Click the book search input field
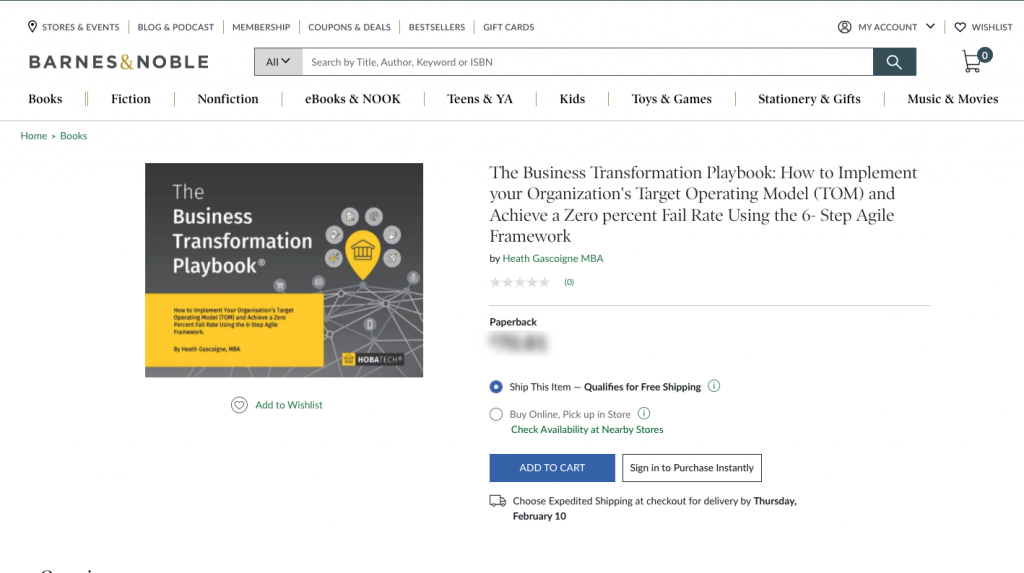 [587, 62]
